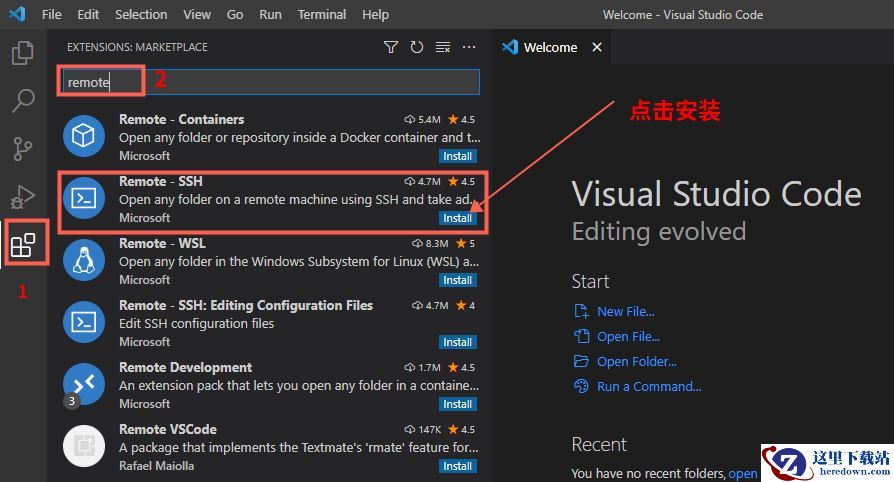894x482 pixels.
Task: Select 'Remote - SSH: Editing Configuration Files' title
Action: click(246, 306)
